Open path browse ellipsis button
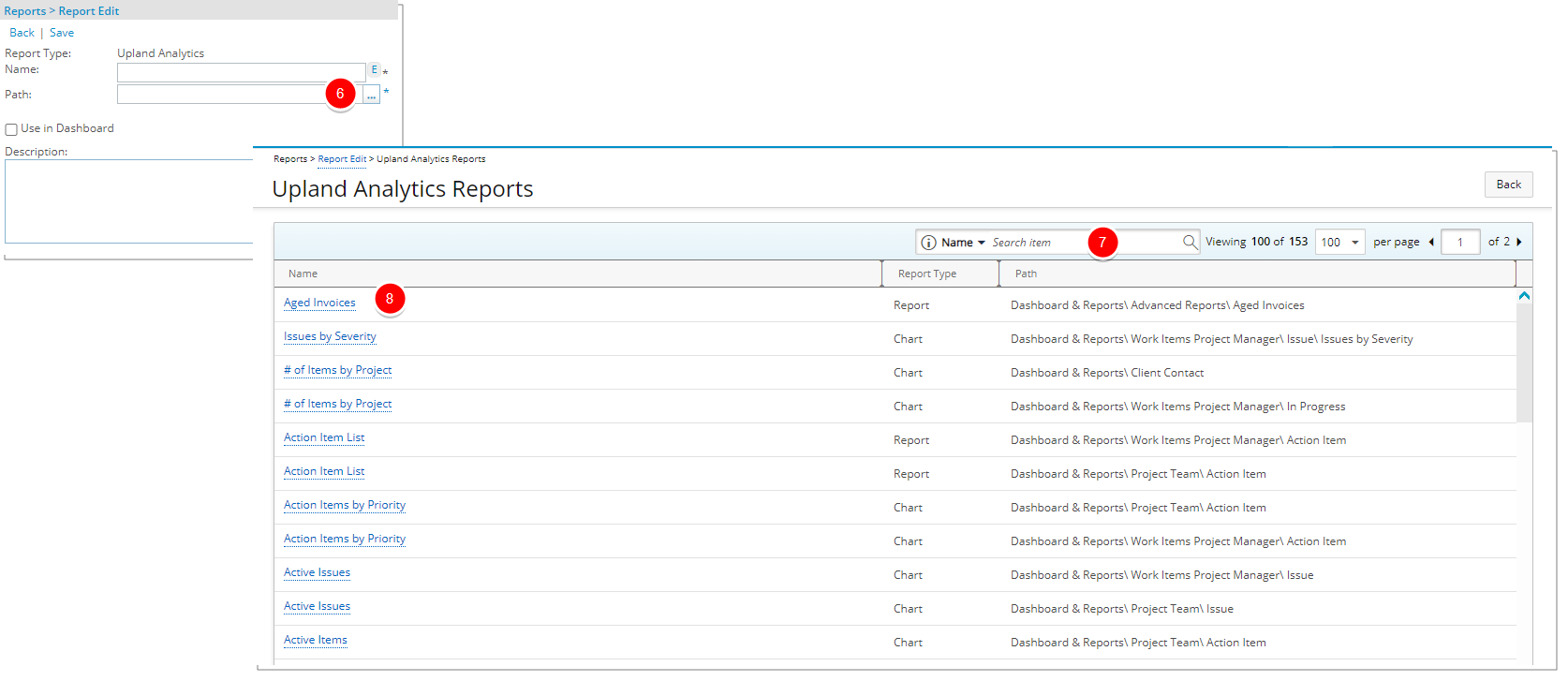 point(372,95)
